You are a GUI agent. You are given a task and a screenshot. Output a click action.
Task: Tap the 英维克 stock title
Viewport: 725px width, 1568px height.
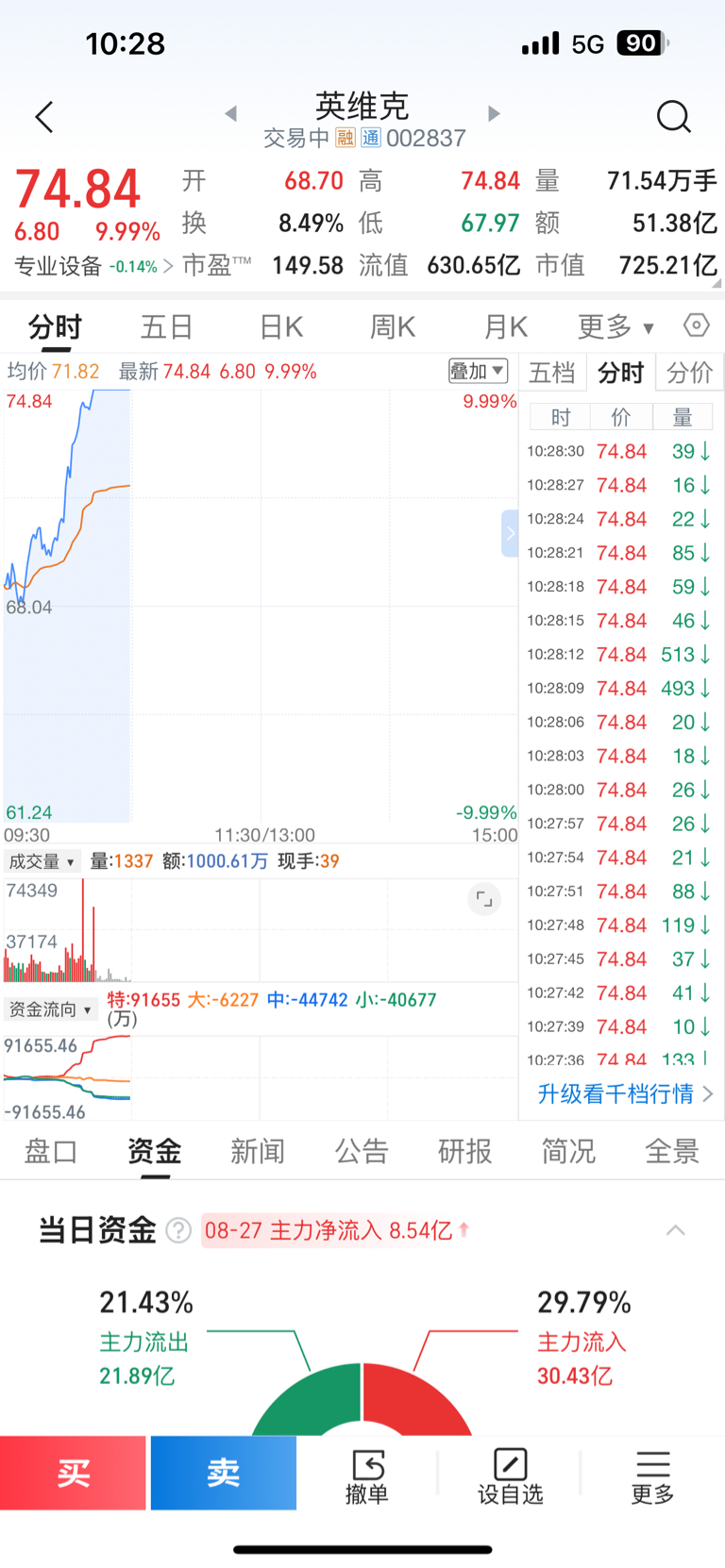pos(362,106)
